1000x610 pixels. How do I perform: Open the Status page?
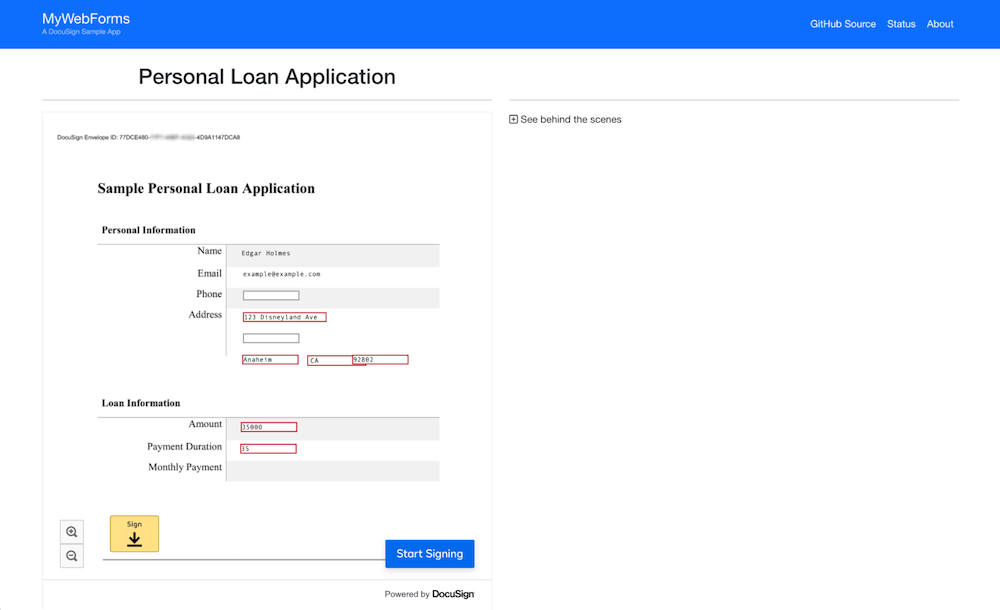pos(901,23)
